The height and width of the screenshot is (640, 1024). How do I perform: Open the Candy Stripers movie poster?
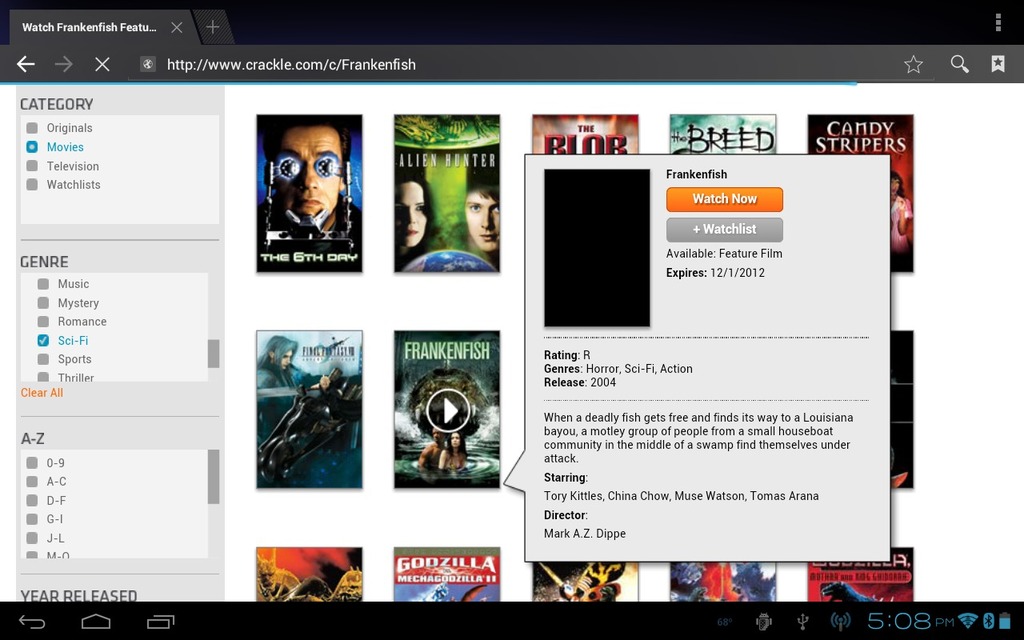[861, 135]
